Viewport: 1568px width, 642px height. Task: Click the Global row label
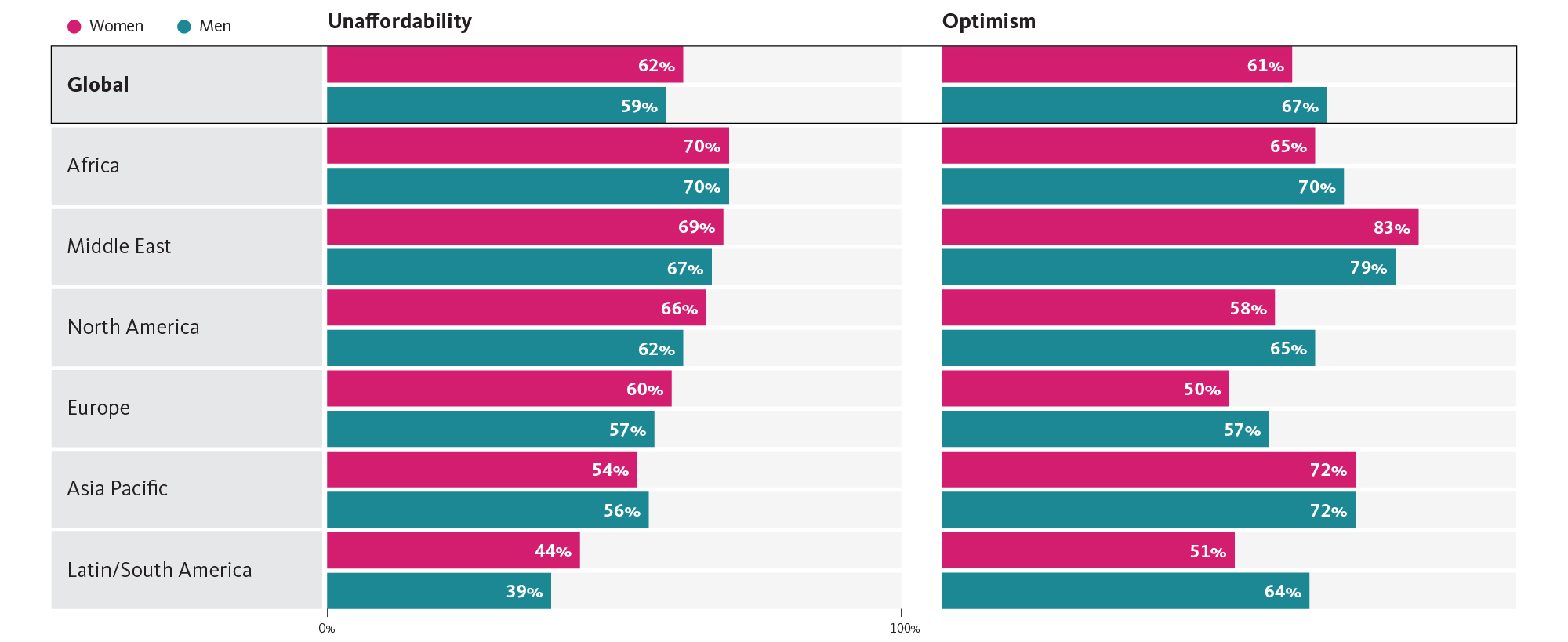coord(98,85)
